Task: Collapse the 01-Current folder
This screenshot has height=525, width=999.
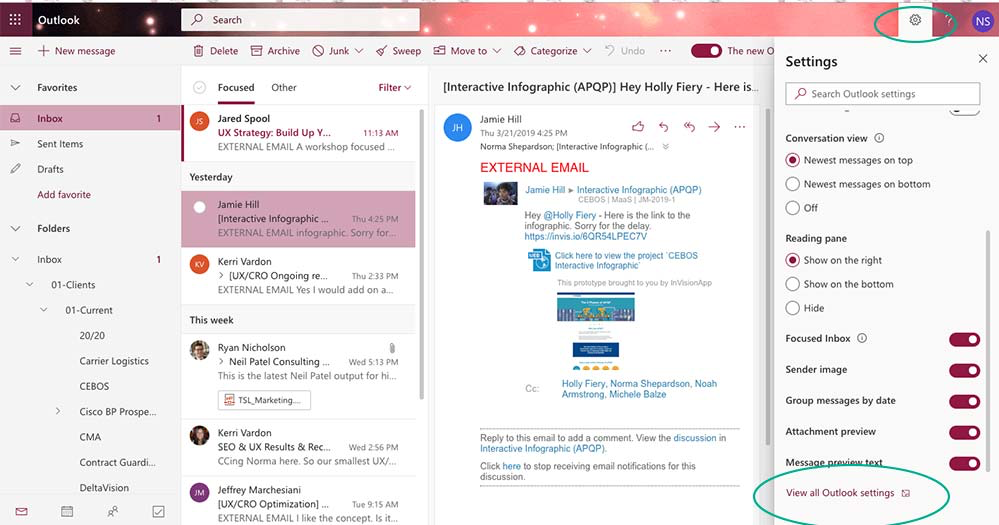Action: click(43, 310)
